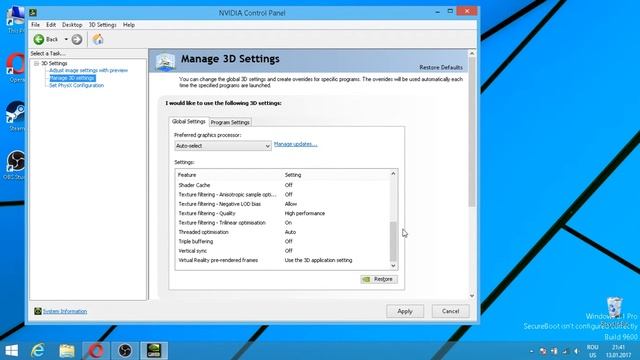Select Texture filtering Quality row
The width and height of the screenshot is (640, 360).
[x=282, y=213]
